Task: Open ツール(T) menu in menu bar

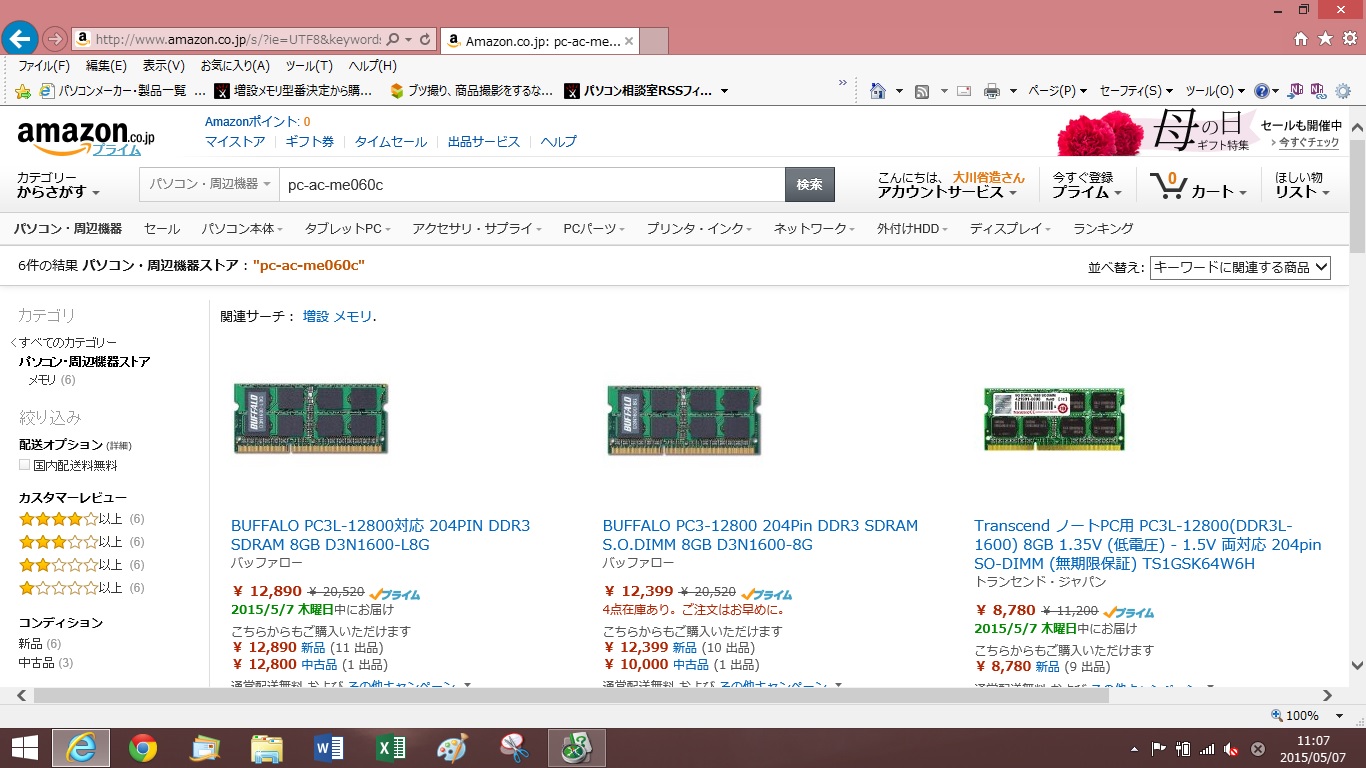Action: click(309, 66)
